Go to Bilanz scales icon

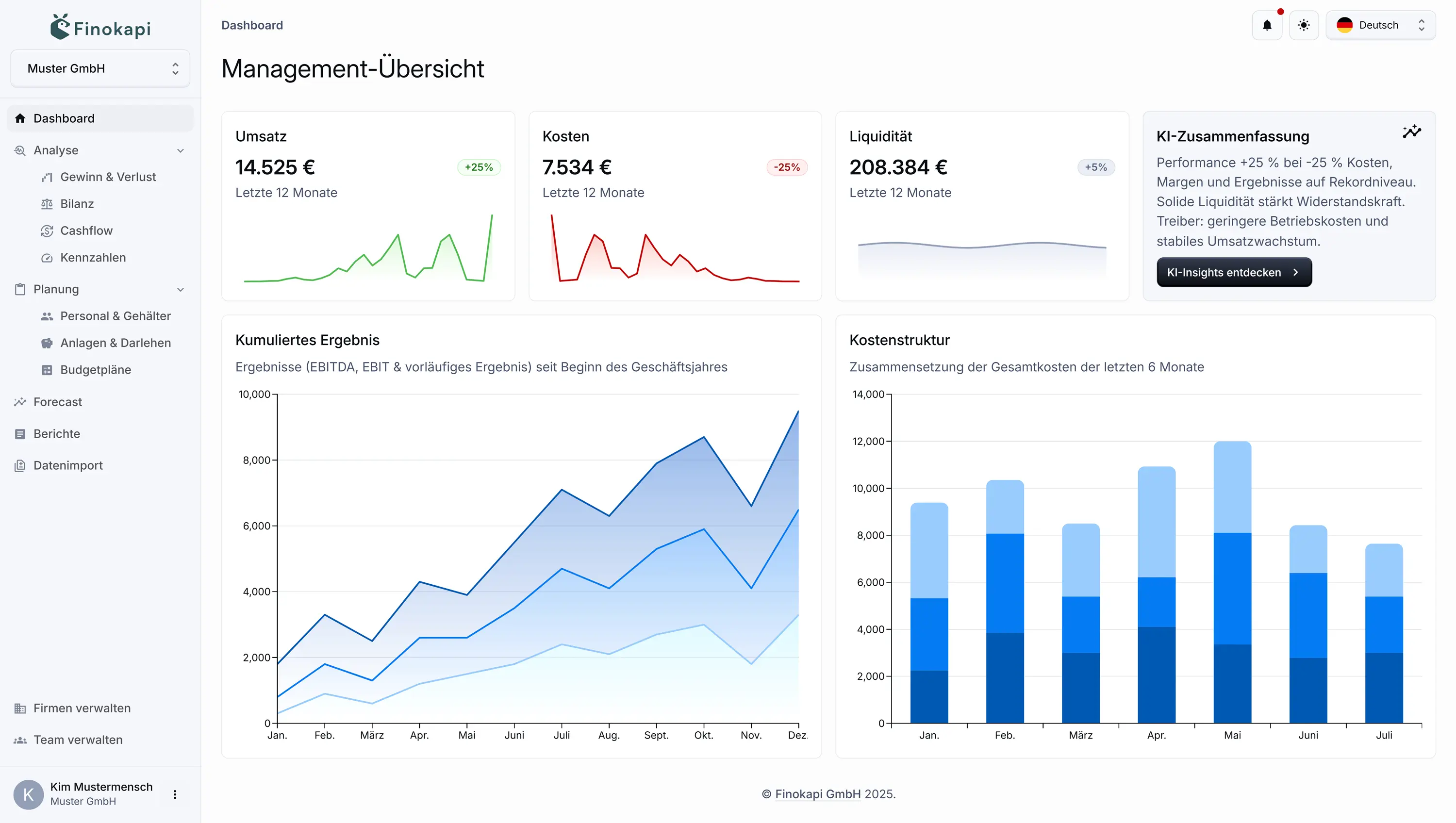(x=47, y=204)
